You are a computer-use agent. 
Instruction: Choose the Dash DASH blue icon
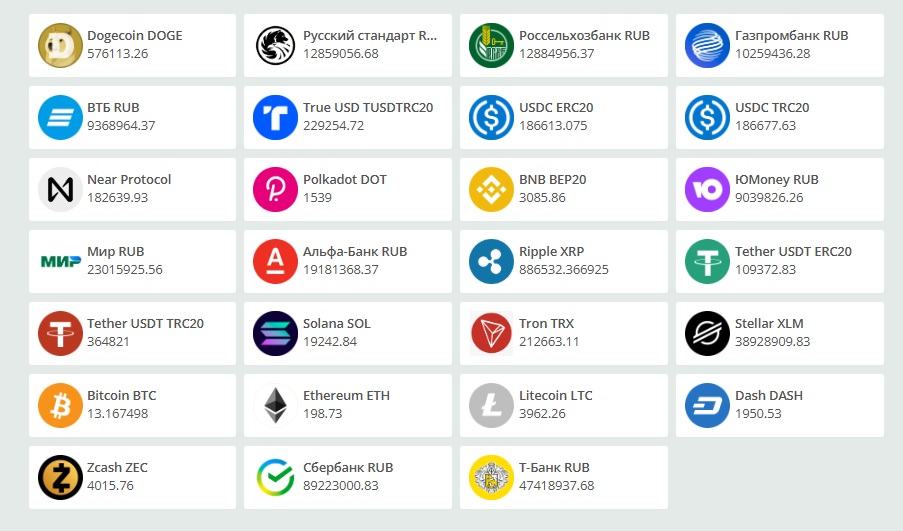click(708, 405)
